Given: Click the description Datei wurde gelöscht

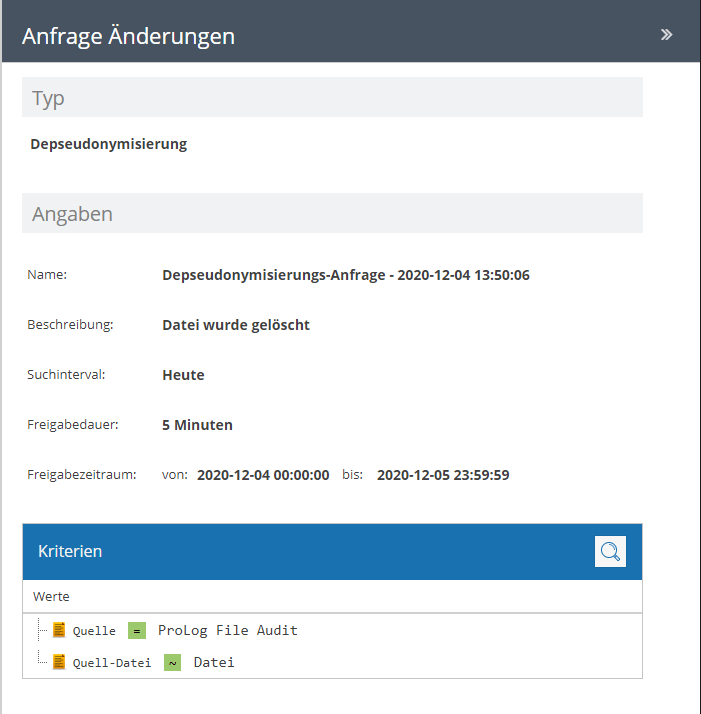Looking at the screenshot, I should coord(236,325).
